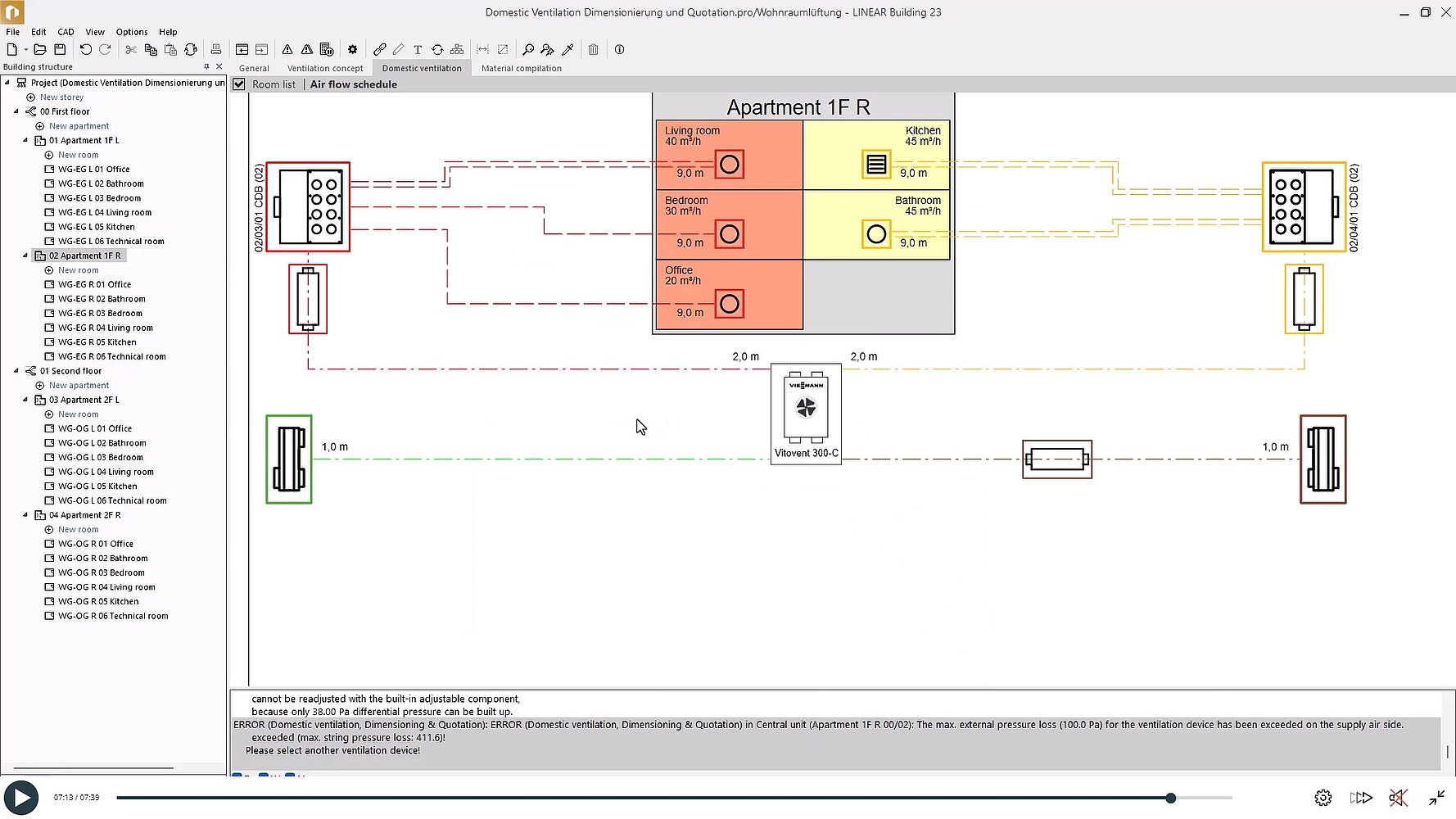Pin the Building structure panel

pos(206,67)
